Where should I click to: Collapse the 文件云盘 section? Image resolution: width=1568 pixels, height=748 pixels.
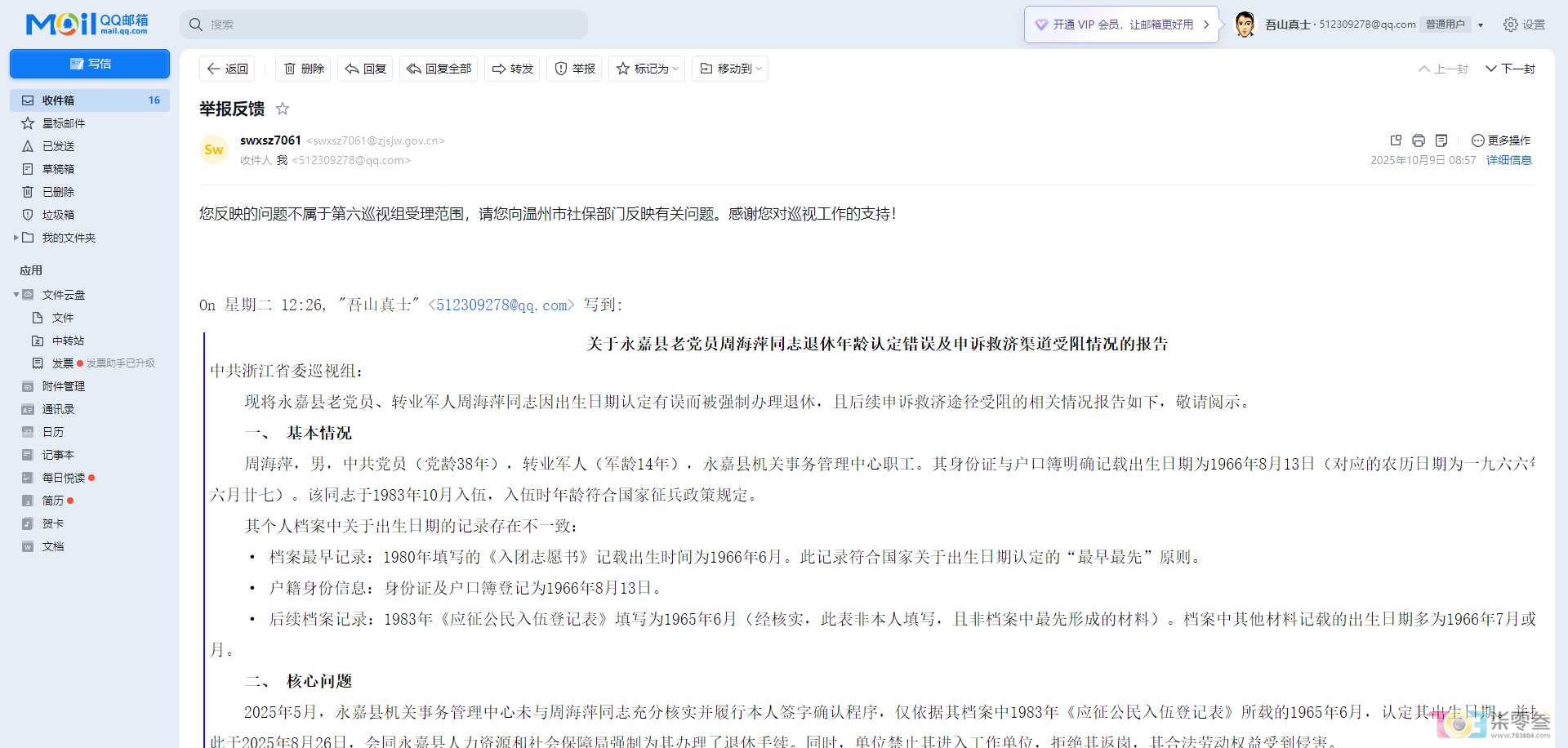pos(16,295)
